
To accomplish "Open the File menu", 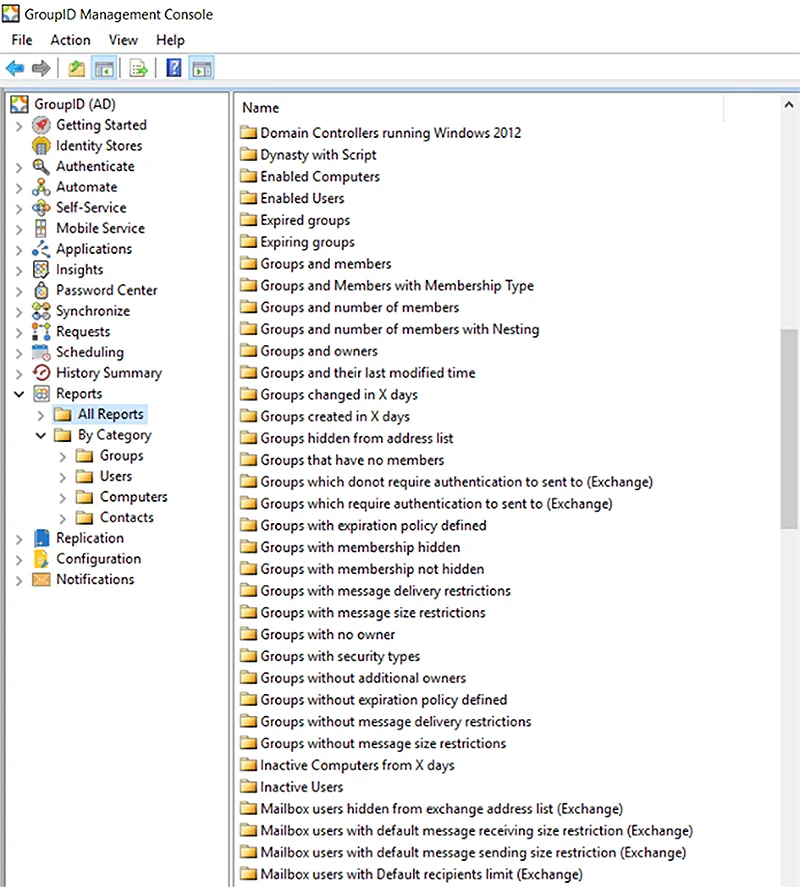I will tap(22, 40).
